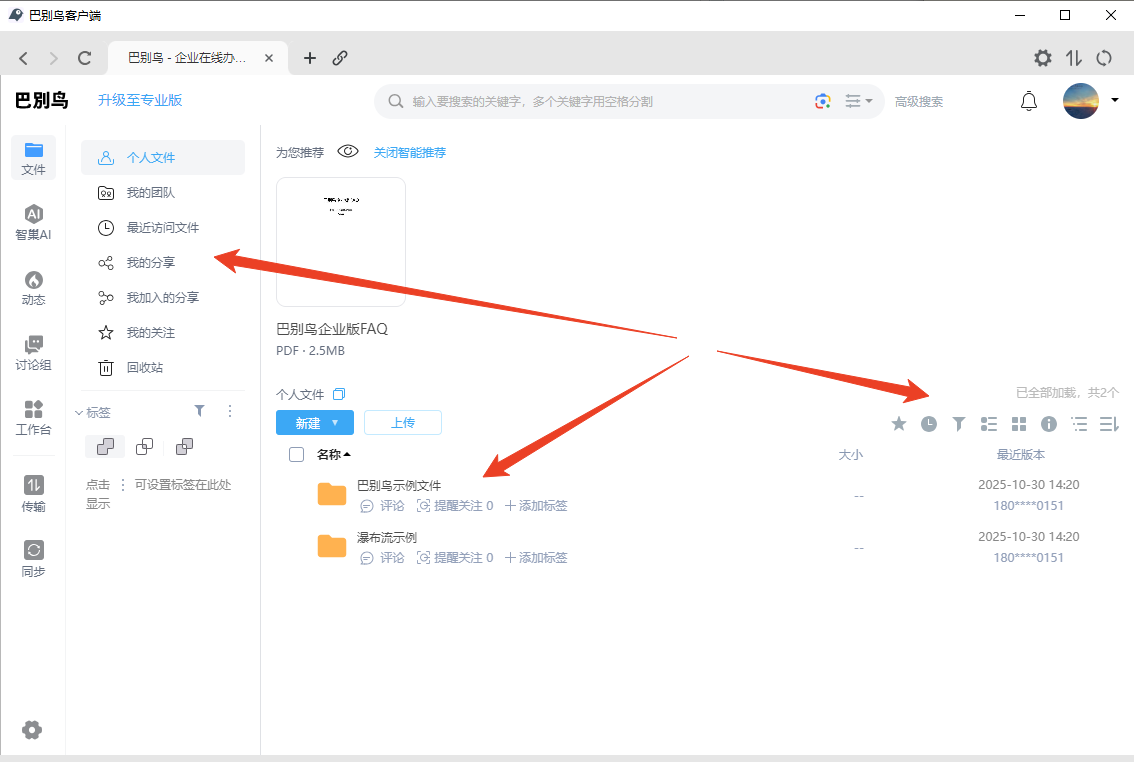Click the 升级至专业版 link
This screenshot has width=1134, height=762.
[x=140, y=100]
